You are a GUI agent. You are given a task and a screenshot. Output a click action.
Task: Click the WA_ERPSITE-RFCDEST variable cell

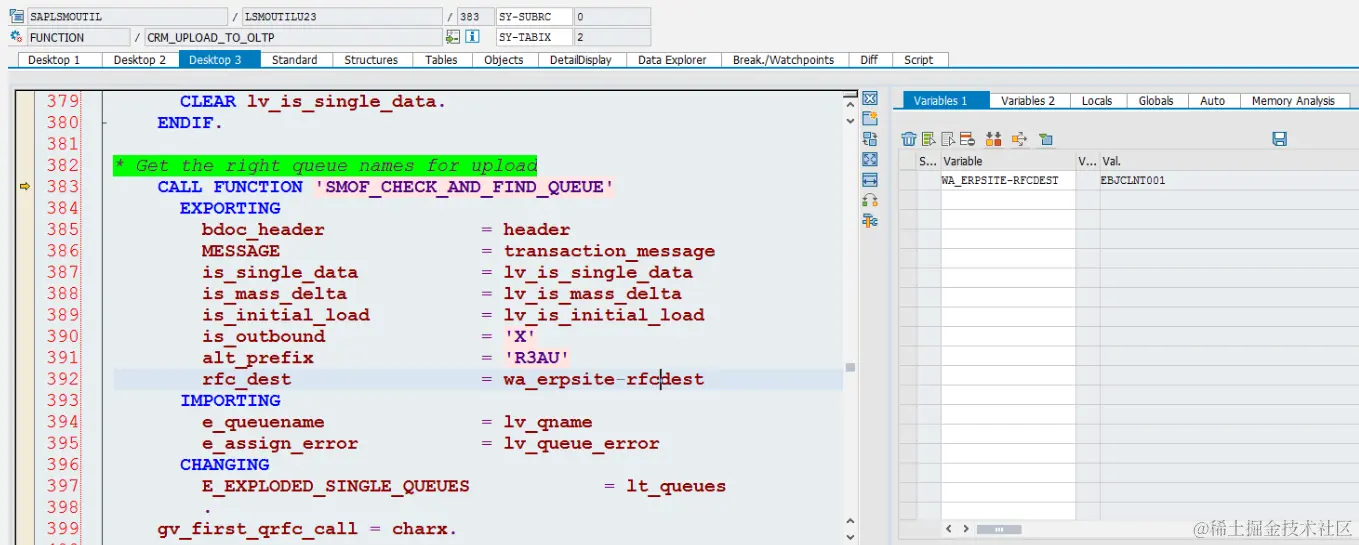tap(1008, 180)
